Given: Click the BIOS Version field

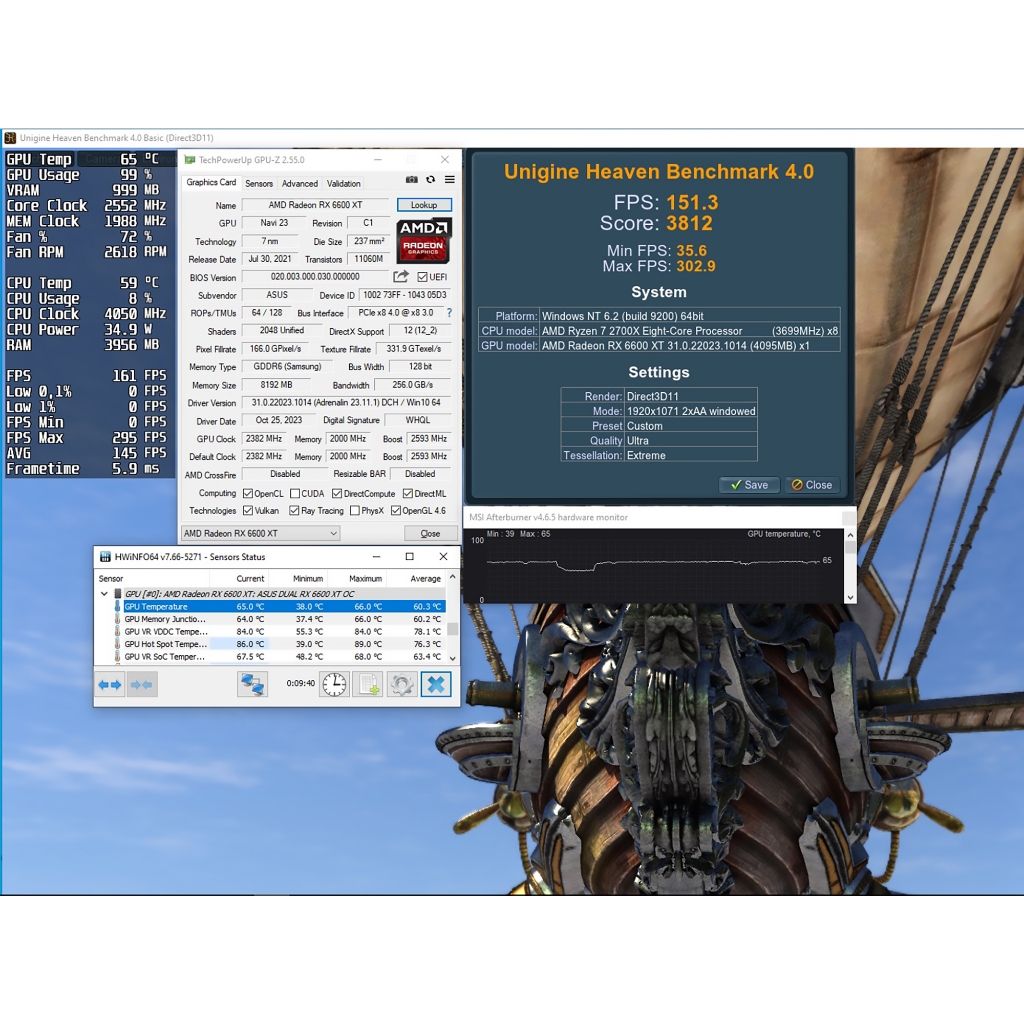Looking at the screenshot, I should 315,277.
